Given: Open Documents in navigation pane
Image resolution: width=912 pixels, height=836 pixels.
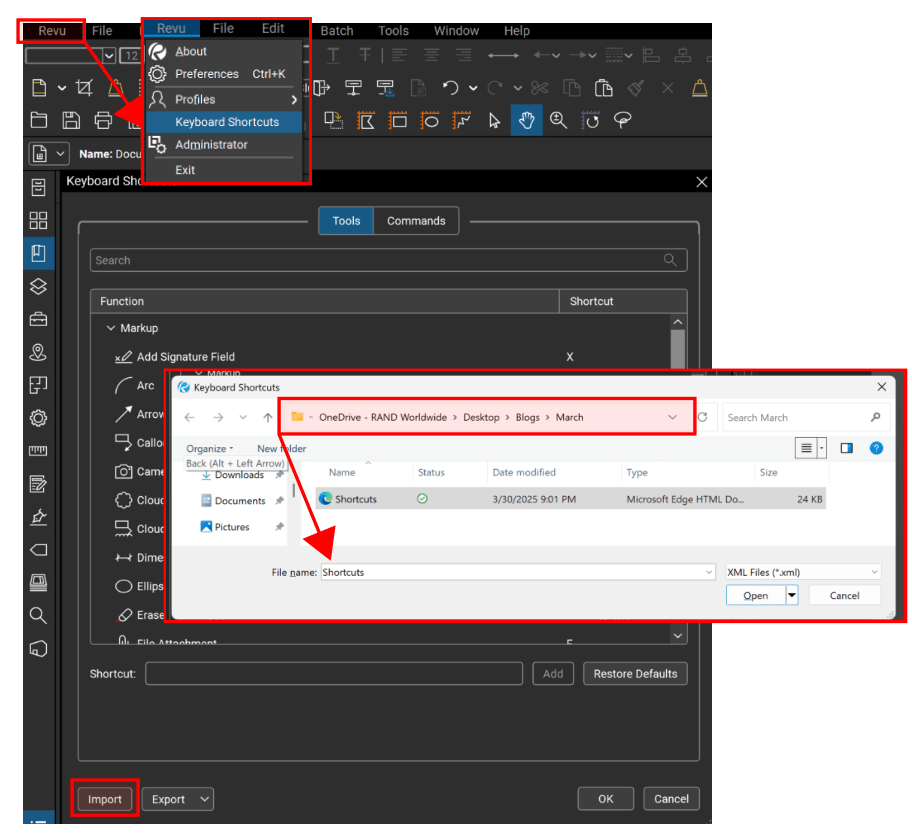Looking at the screenshot, I should pos(240,501).
